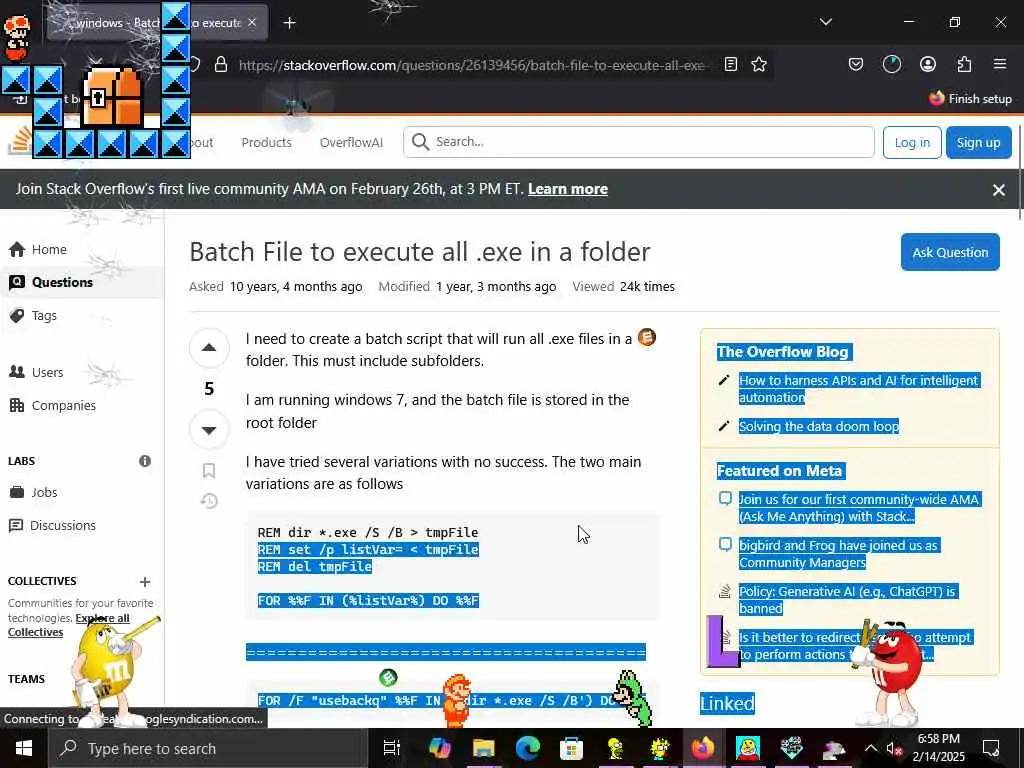Image resolution: width=1024 pixels, height=768 pixels.
Task: Open community-wide AMA meta link
Action: pos(859,508)
